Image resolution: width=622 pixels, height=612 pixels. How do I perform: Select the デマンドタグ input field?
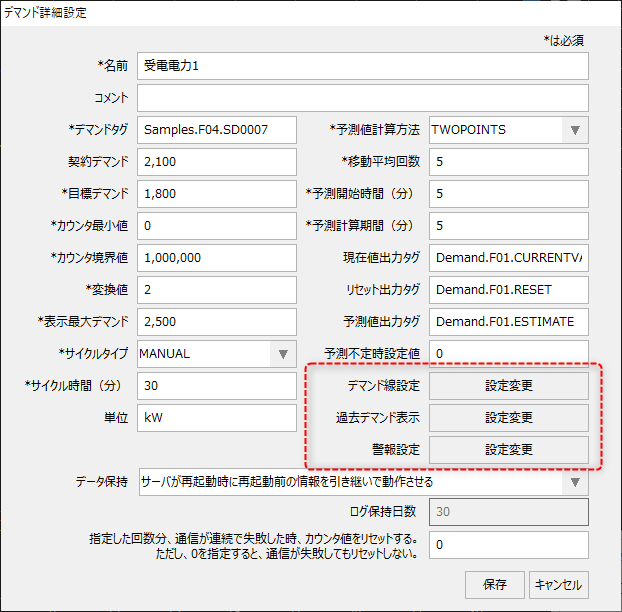point(217,130)
